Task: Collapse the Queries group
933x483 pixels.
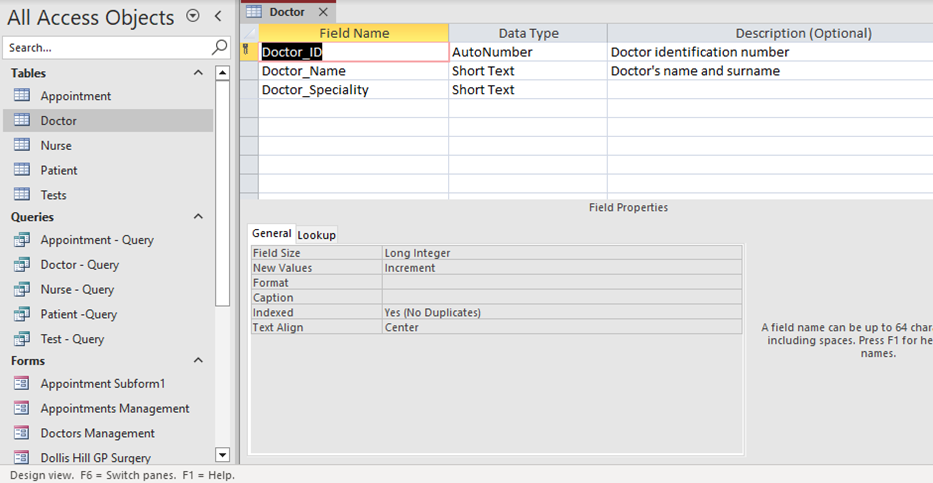Action: (198, 217)
